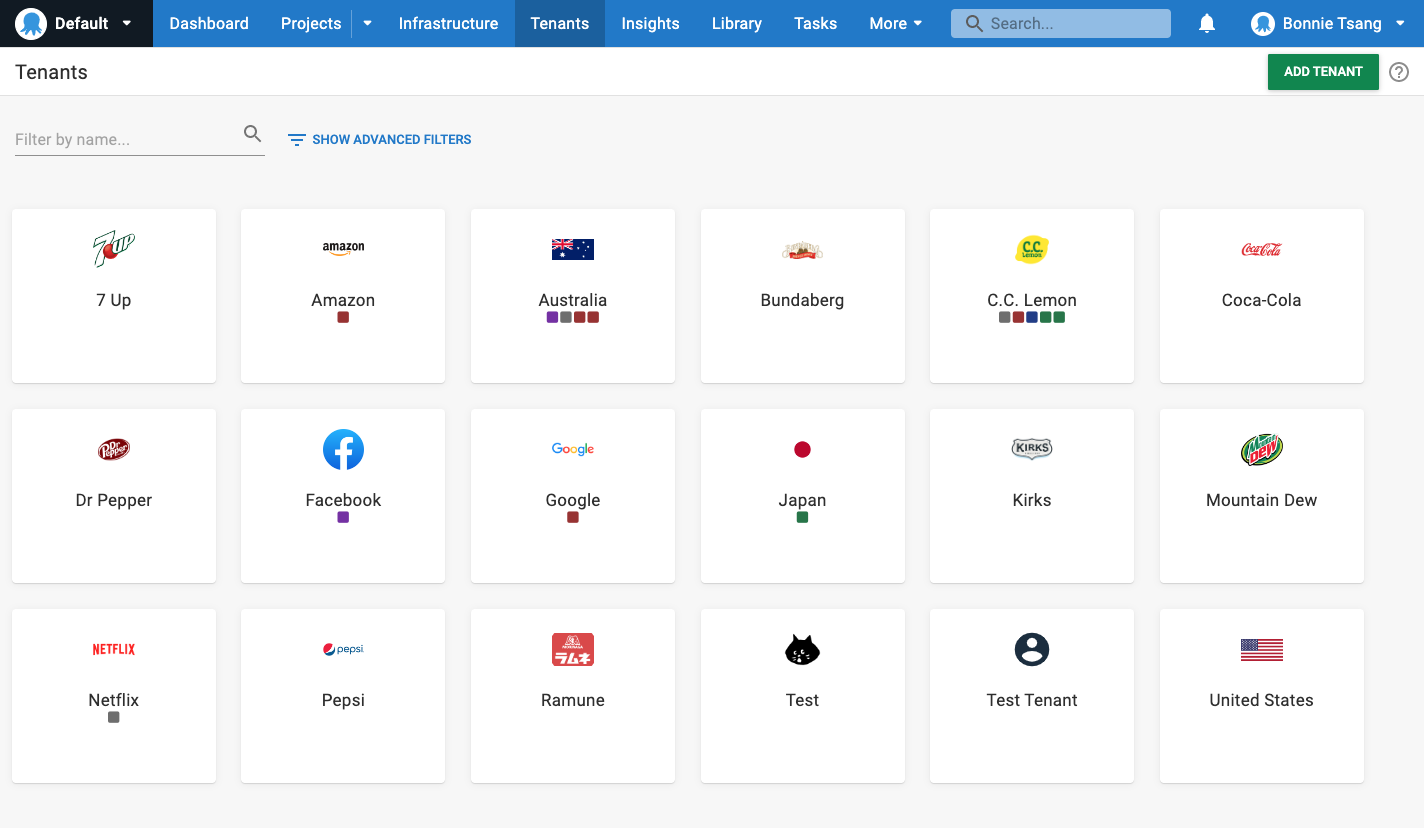Click the Ramune logo
The width and height of the screenshot is (1424, 828).
[x=573, y=649]
